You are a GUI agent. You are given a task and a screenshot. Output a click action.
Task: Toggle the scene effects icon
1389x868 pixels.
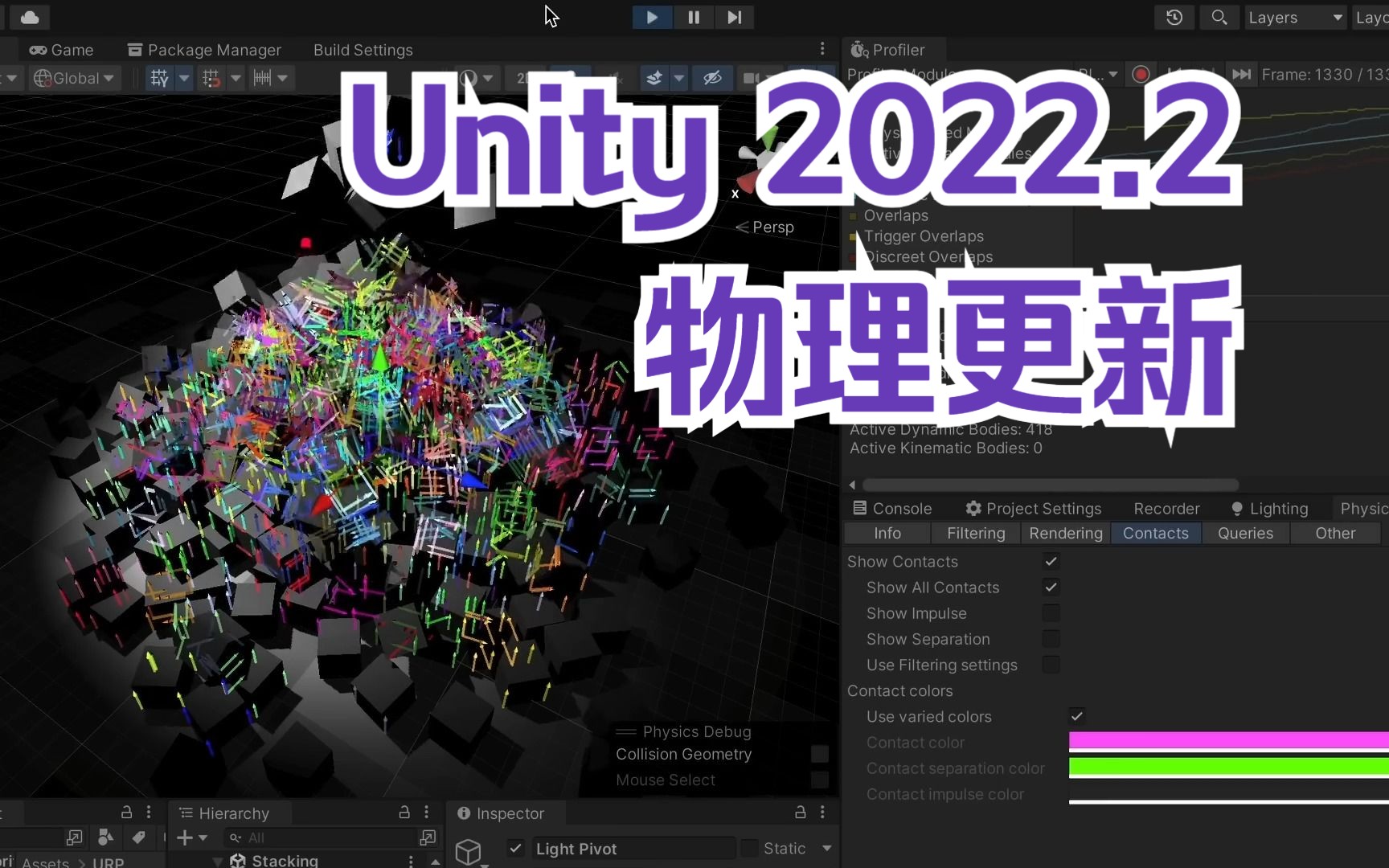tap(654, 78)
